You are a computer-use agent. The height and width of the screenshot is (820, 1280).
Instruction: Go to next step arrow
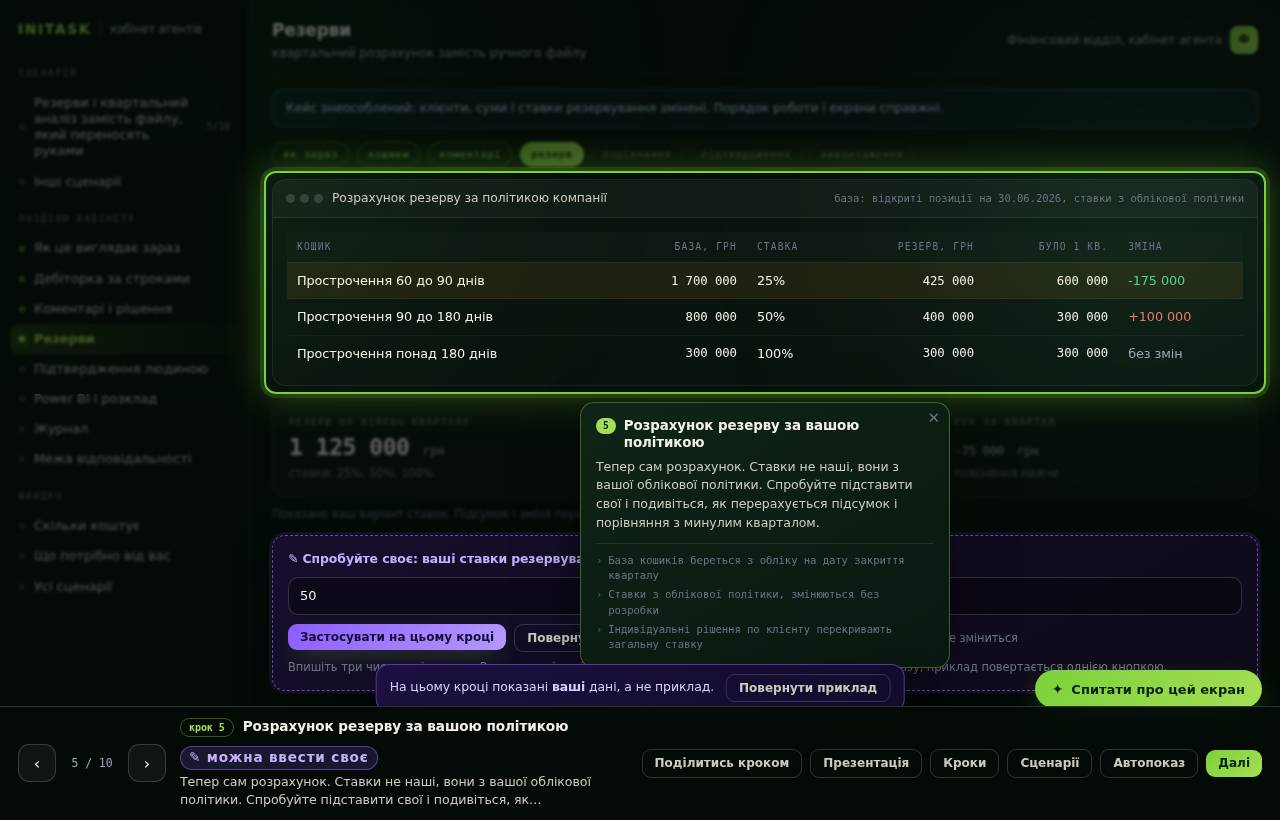click(147, 763)
